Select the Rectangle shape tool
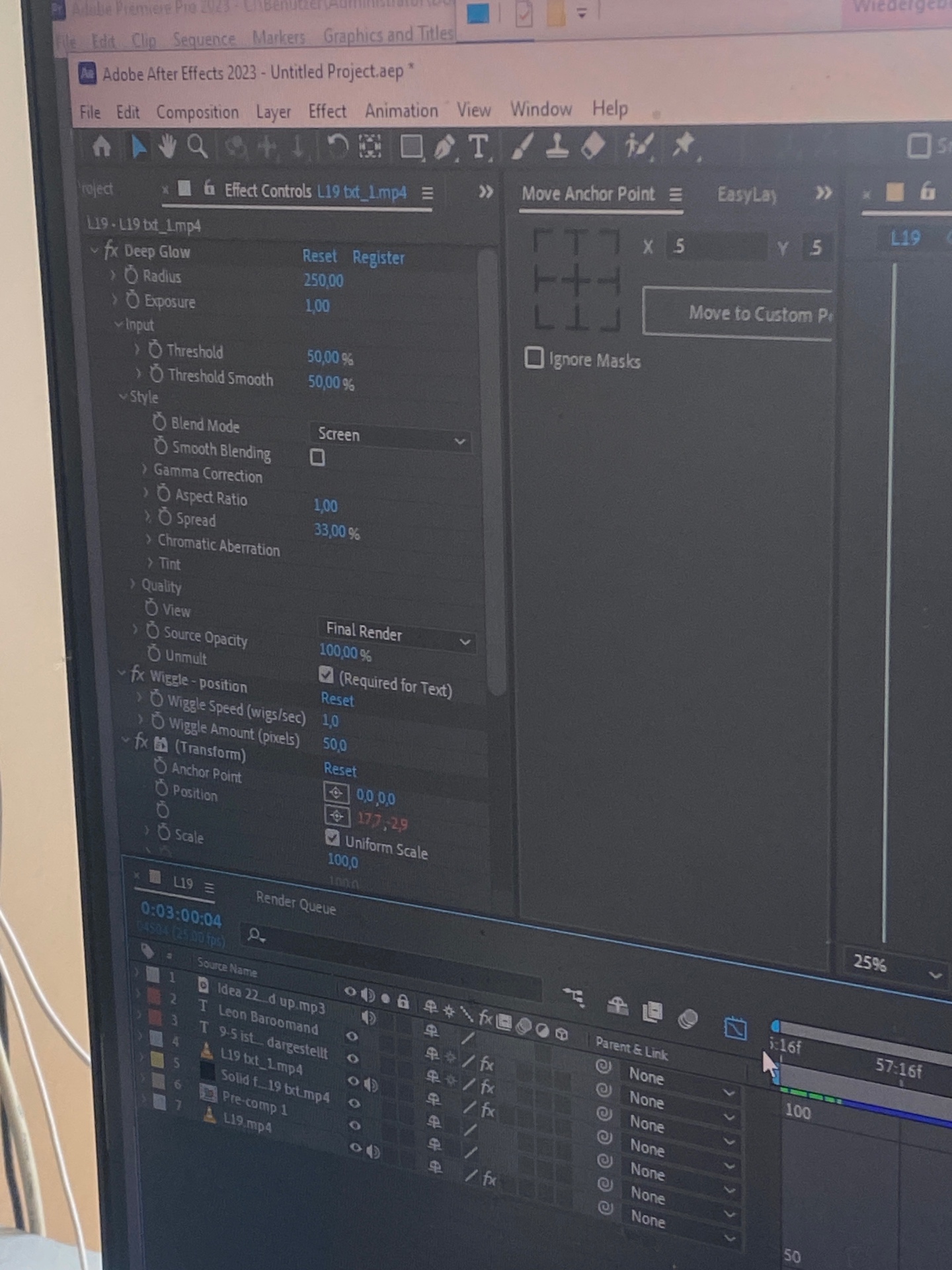This screenshot has width=952, height=1270. coord(411,147)
